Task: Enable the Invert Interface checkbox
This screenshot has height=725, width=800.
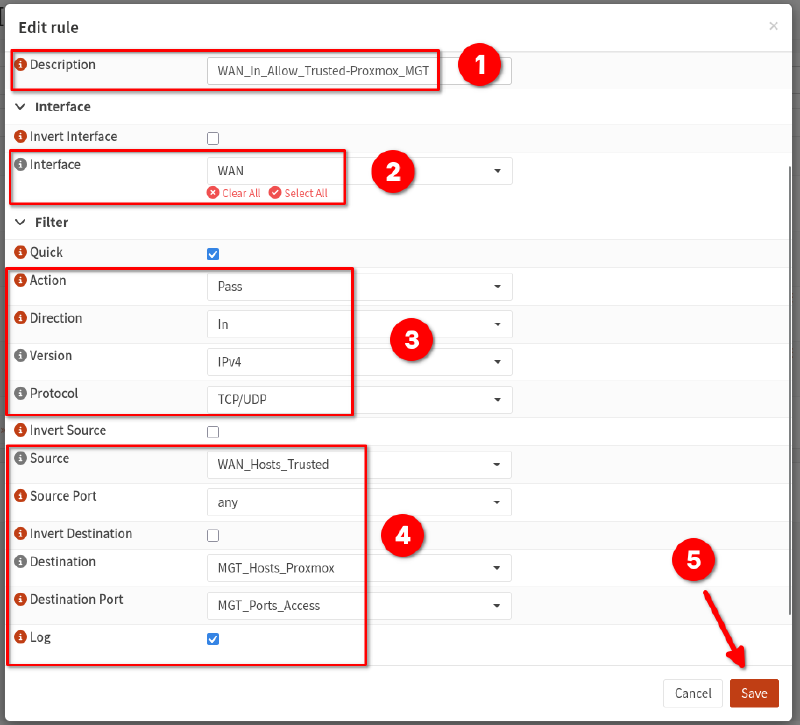Action: point(213,138)
